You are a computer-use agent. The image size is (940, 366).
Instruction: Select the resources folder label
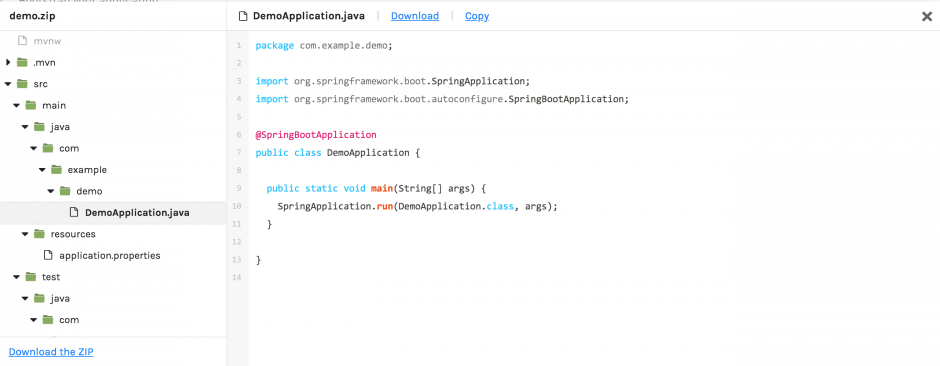(73, 234)
